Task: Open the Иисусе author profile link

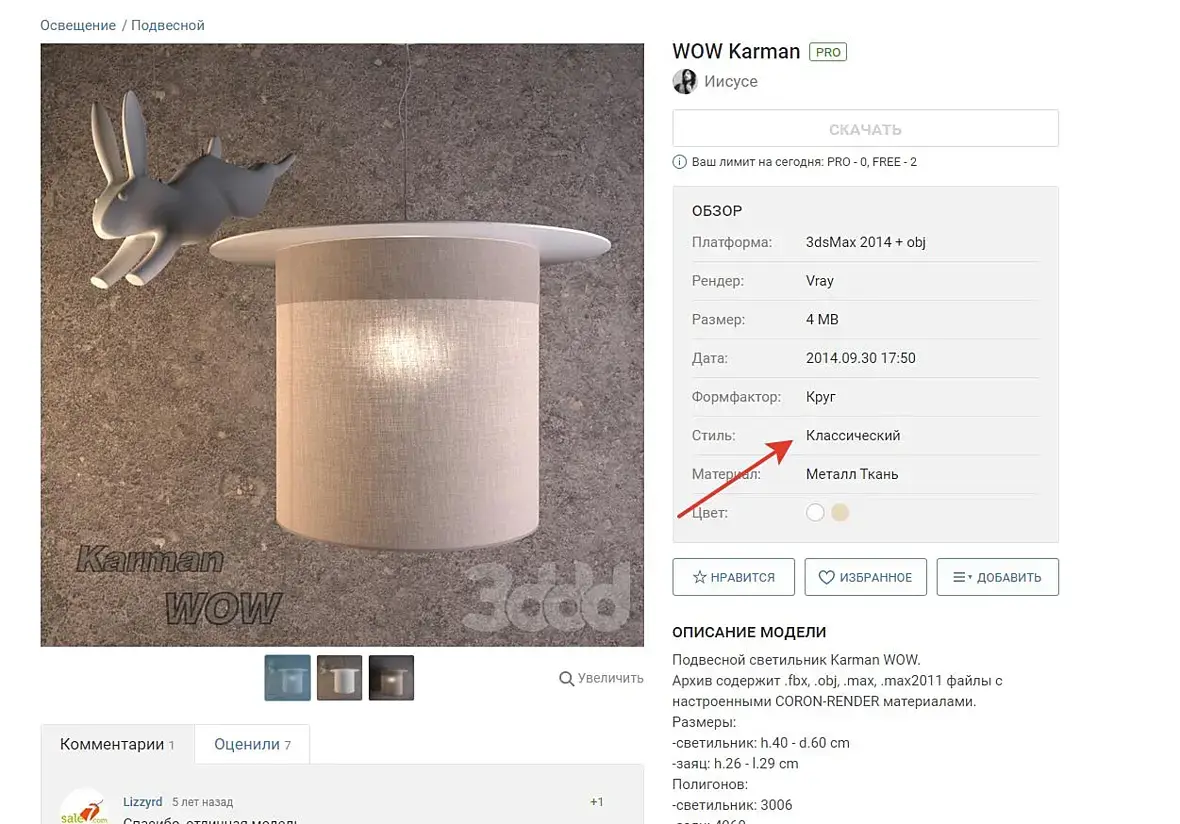Action: [x=731, y=81]
